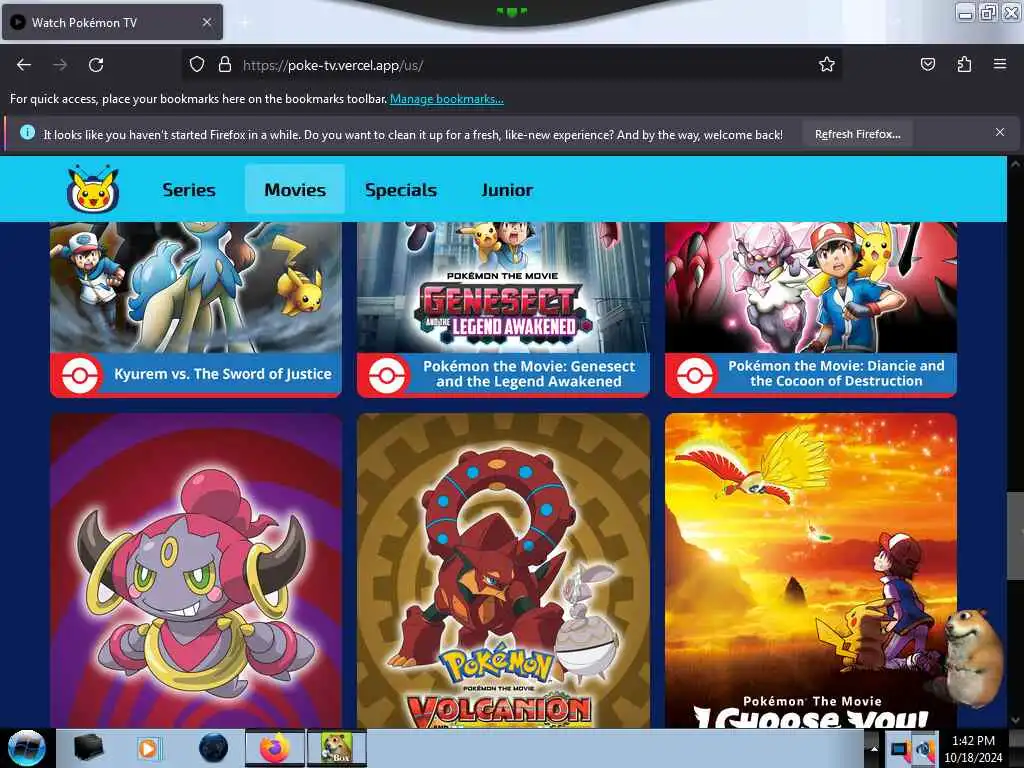The image size is (1024, 768).
Task: Click the Poké Ball icon beside Genesect title
Action: (x=386, y=375)
